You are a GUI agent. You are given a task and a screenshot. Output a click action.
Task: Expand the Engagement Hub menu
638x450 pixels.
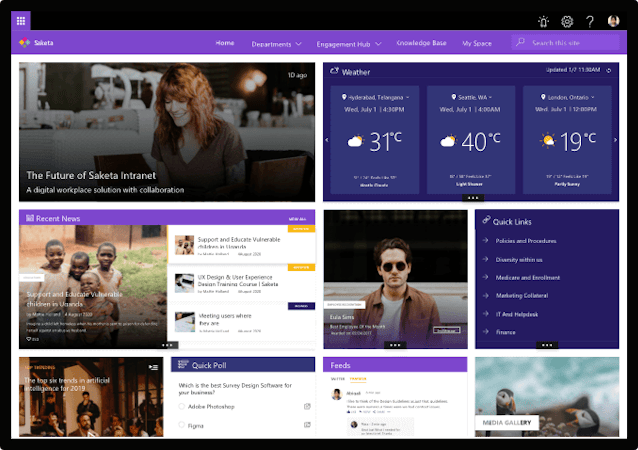pos(349,44)
